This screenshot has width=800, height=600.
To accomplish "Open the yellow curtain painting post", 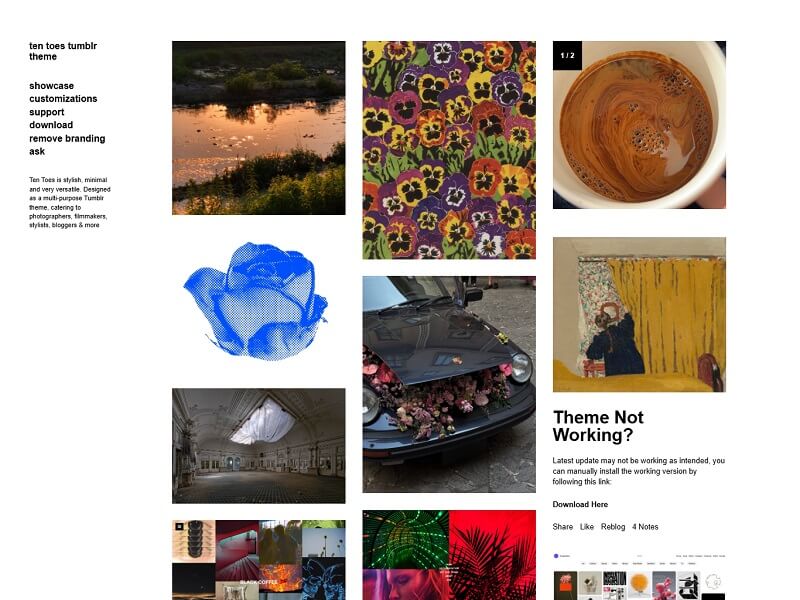I will [639, 315].
